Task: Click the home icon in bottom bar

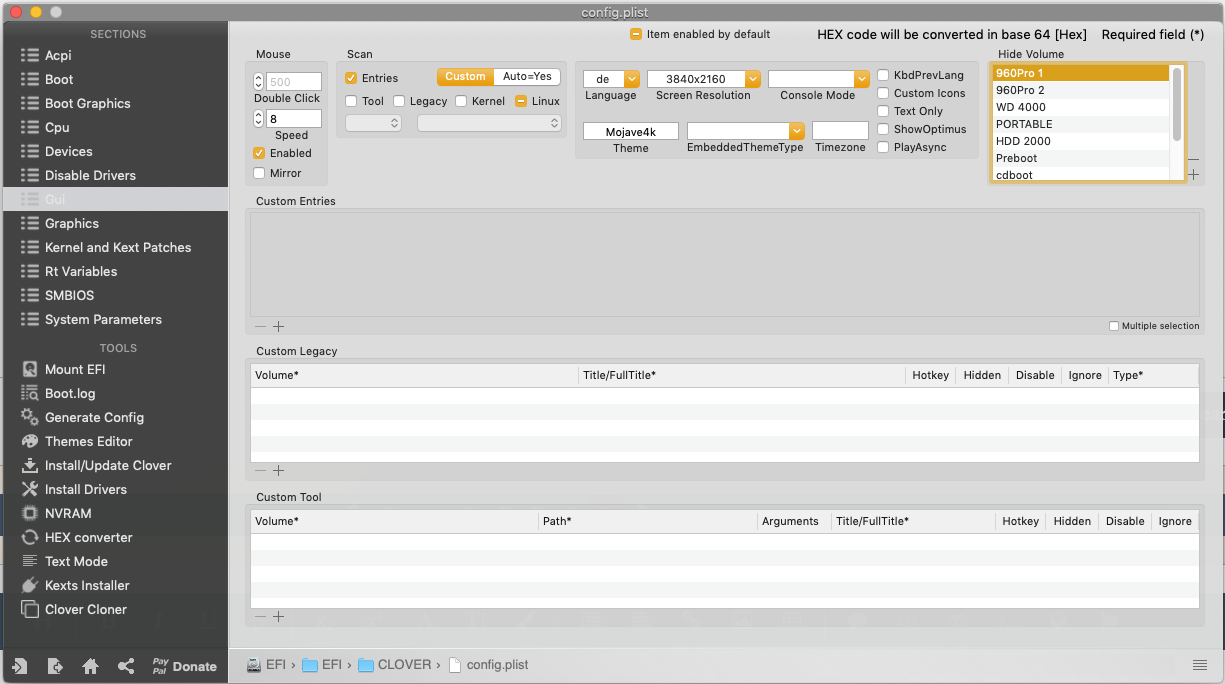Action: [x=90, y=666]
